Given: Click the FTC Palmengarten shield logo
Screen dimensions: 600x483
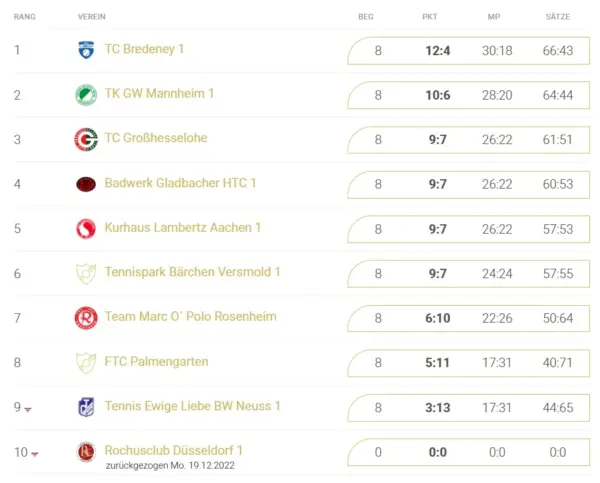Looking at the screenshot, I should [86, 362].
